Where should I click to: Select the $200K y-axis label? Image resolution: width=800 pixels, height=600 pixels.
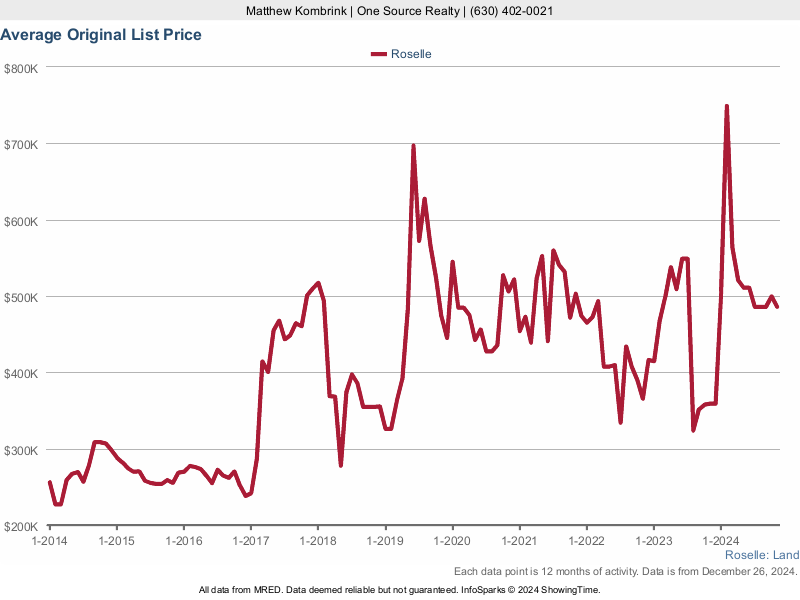(x=21, y=526)
